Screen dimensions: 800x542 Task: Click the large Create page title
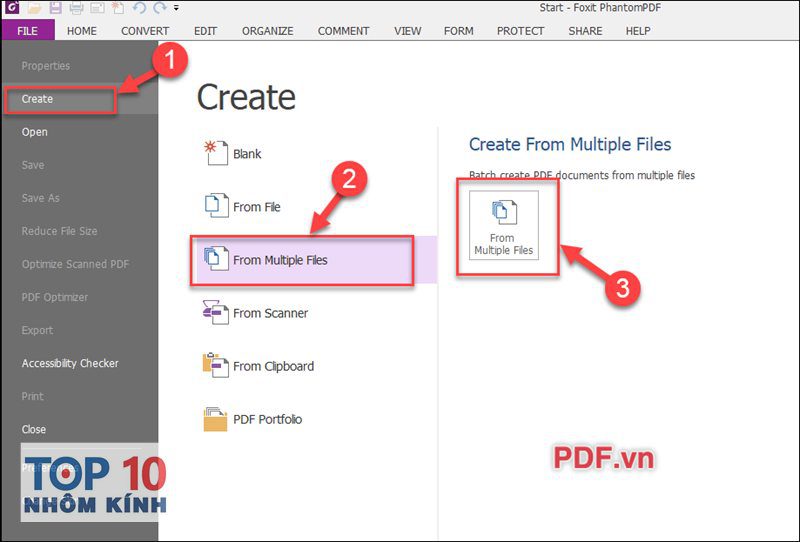[x=246, y=97]
